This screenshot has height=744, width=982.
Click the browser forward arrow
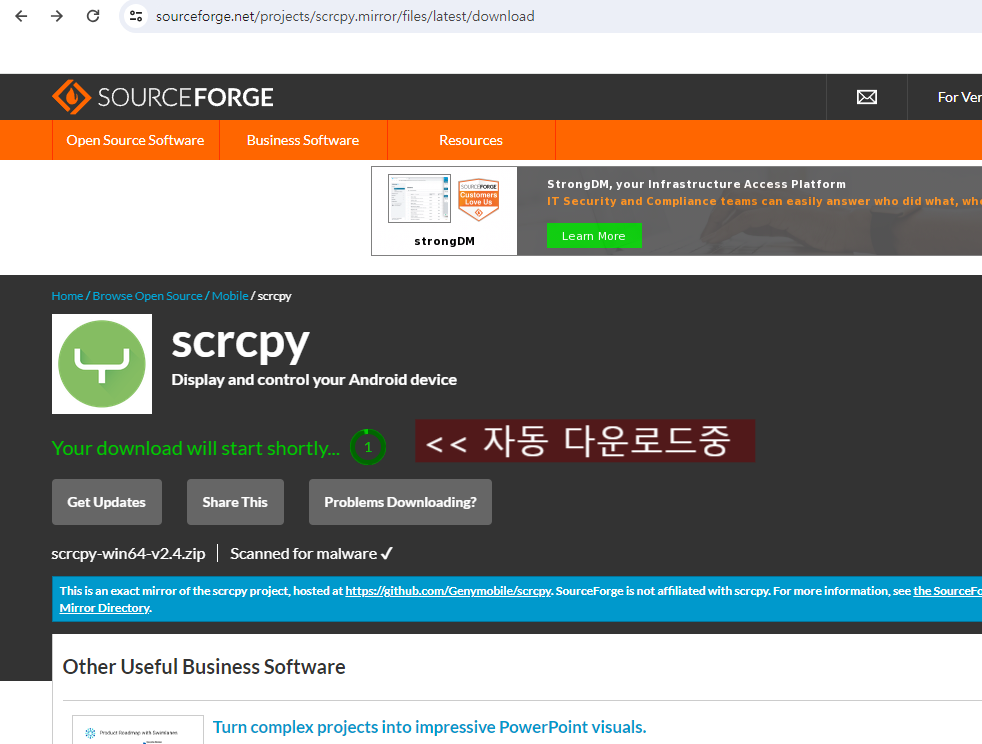(57, 16)
